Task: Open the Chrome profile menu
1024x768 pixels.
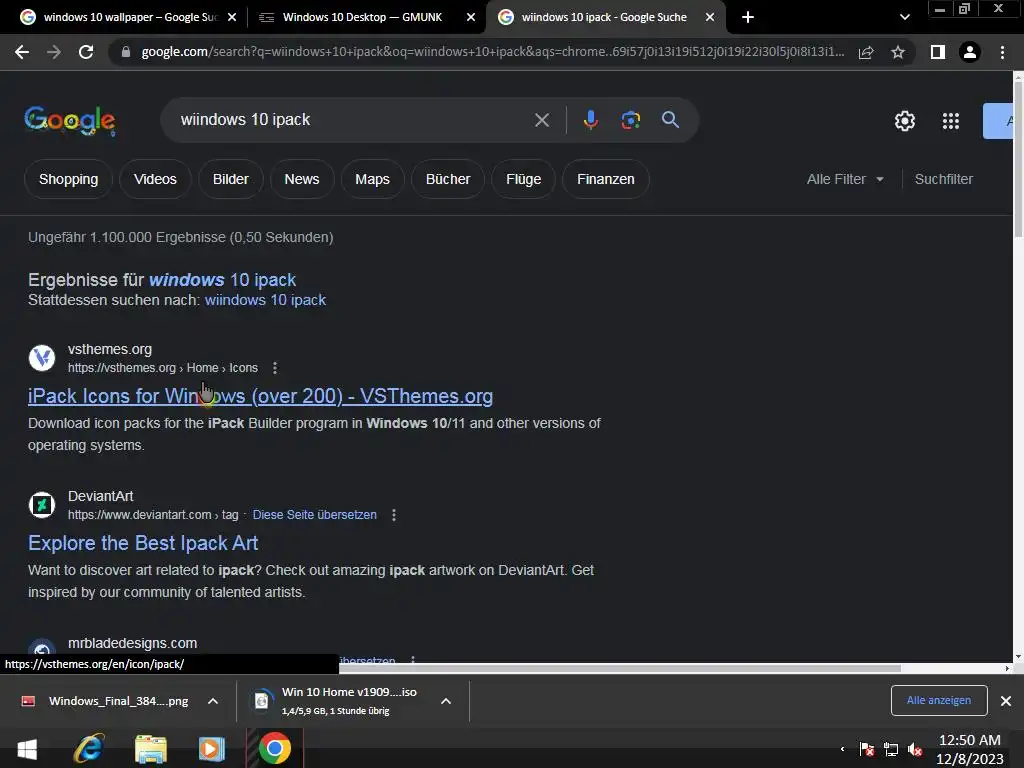Action: coord(970,52)
